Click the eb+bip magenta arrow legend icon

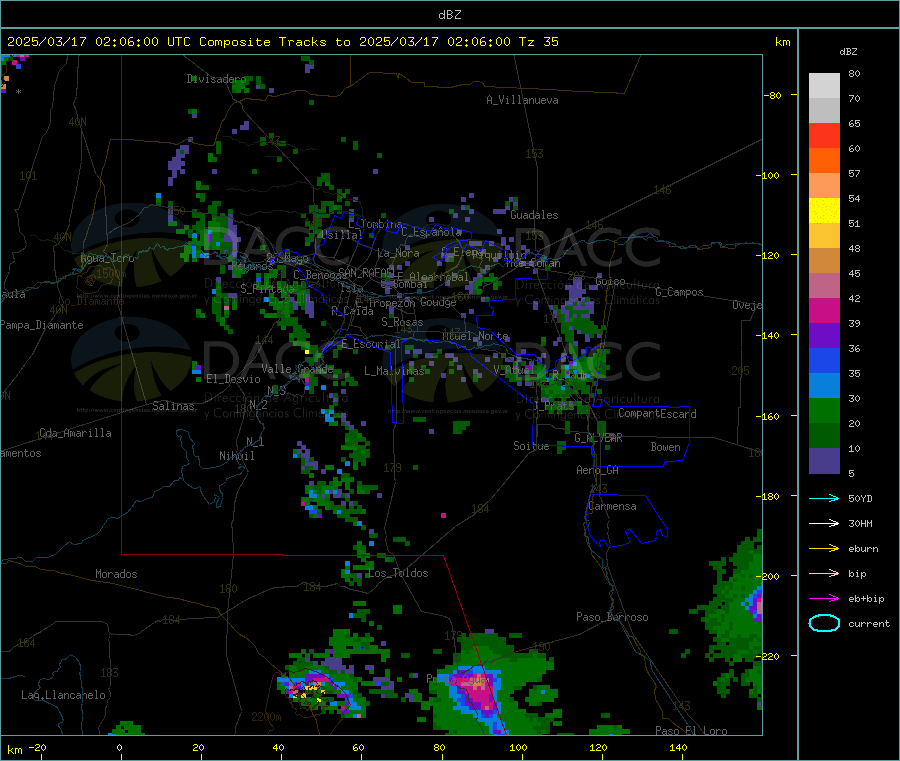click(824, 599)
